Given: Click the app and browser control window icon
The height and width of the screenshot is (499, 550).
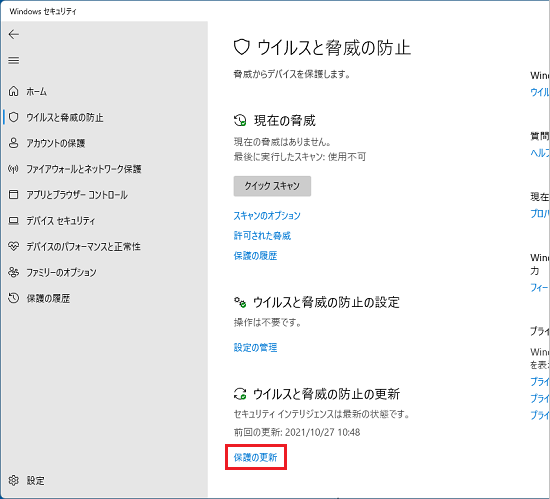Looking at the screenshot, I should [13, 195].
